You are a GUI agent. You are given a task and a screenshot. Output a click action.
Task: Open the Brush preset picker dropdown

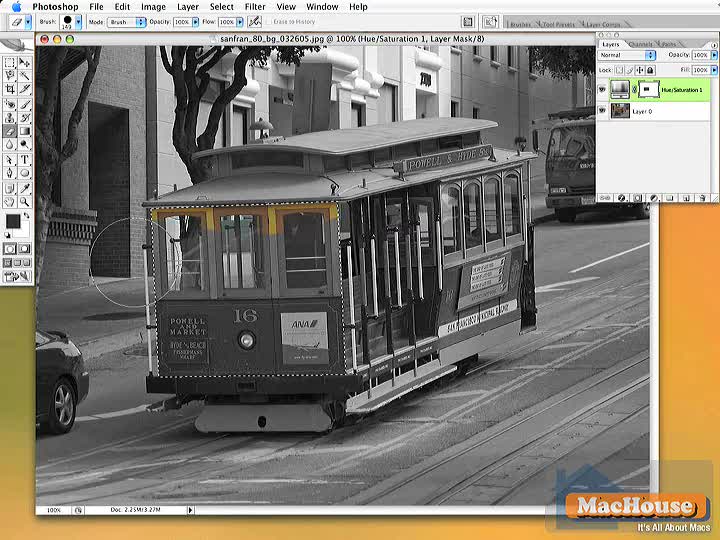pos(79,22)
